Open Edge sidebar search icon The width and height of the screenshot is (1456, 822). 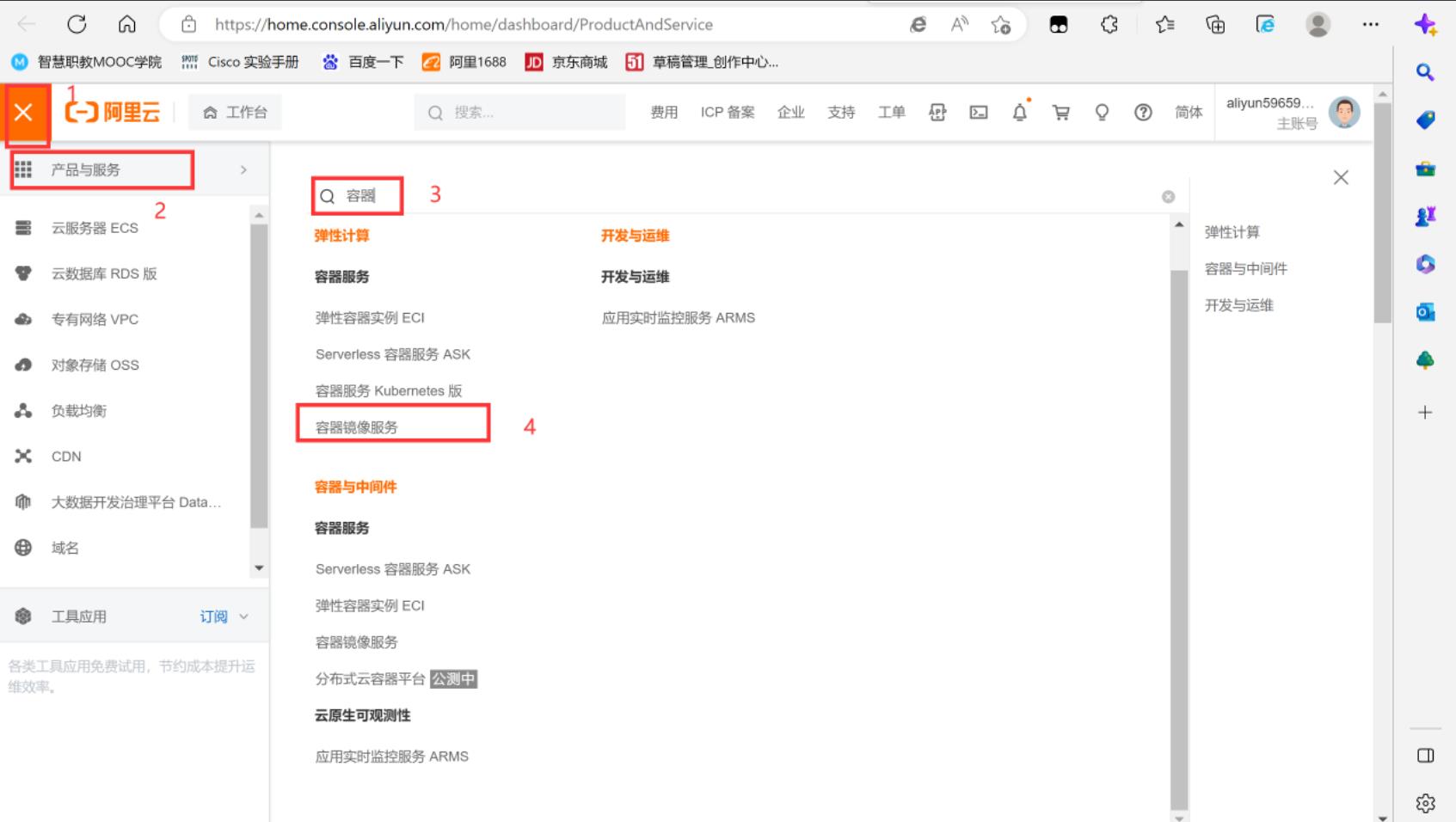pos(1425,72)
